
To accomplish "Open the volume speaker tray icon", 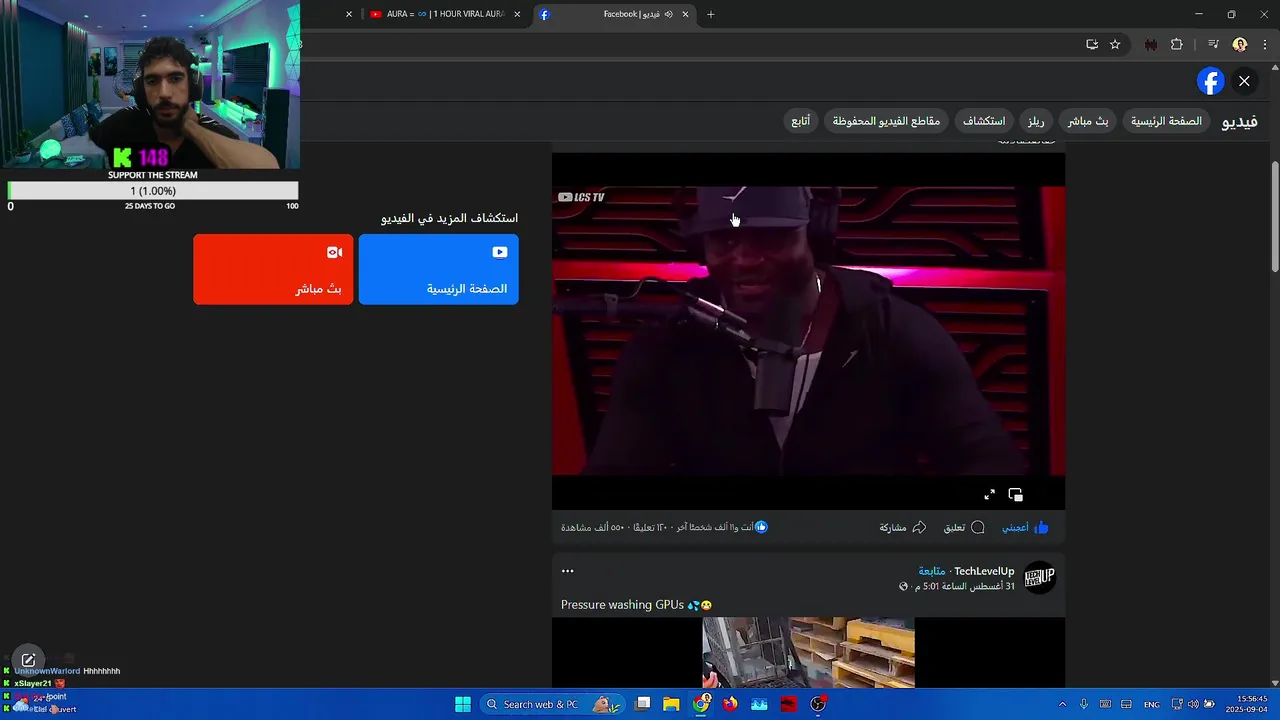I will (x=1193, y=704).
